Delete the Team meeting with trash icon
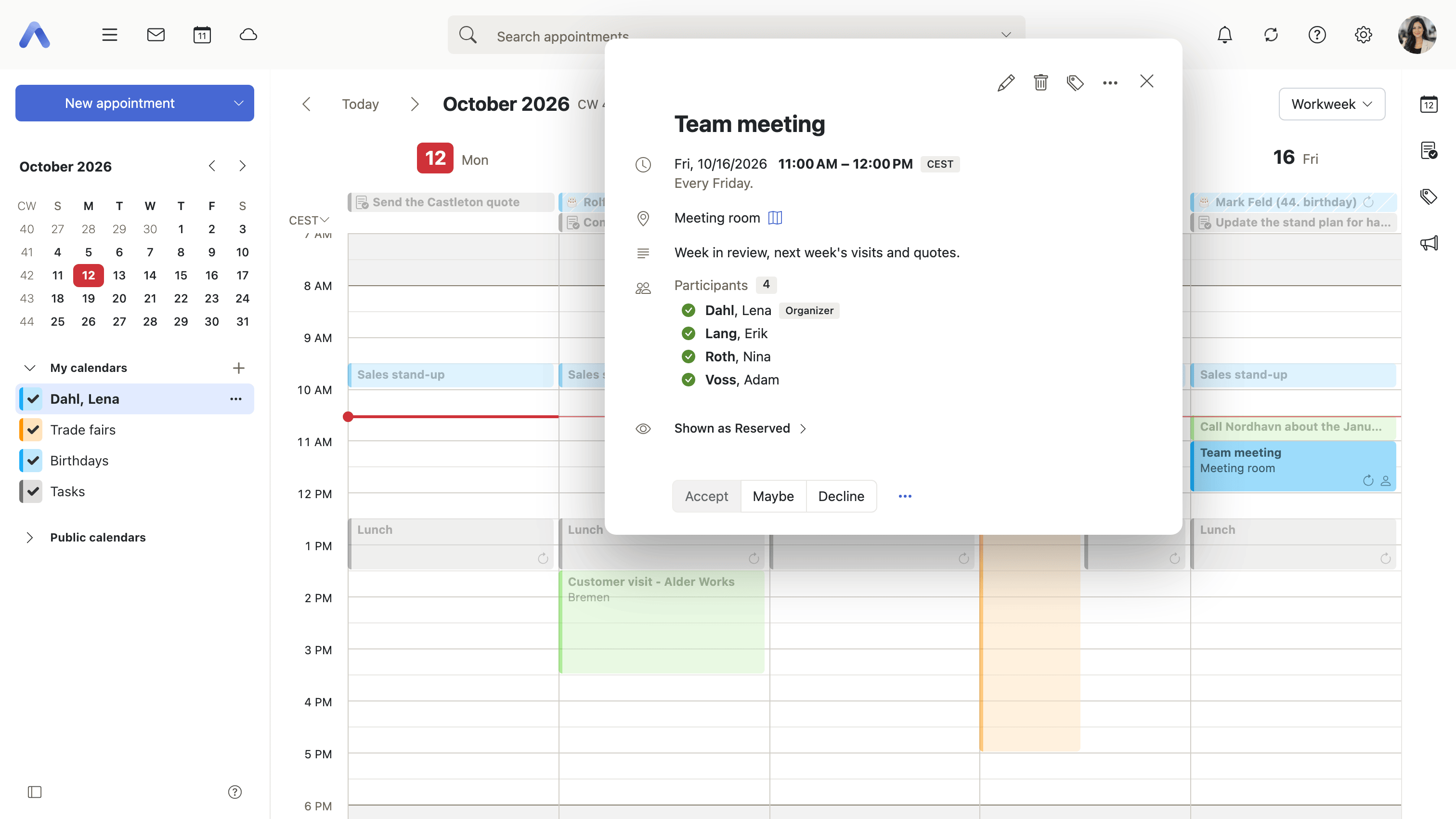This screenshot has height=819, width=1456. (x=1040, y=82)
